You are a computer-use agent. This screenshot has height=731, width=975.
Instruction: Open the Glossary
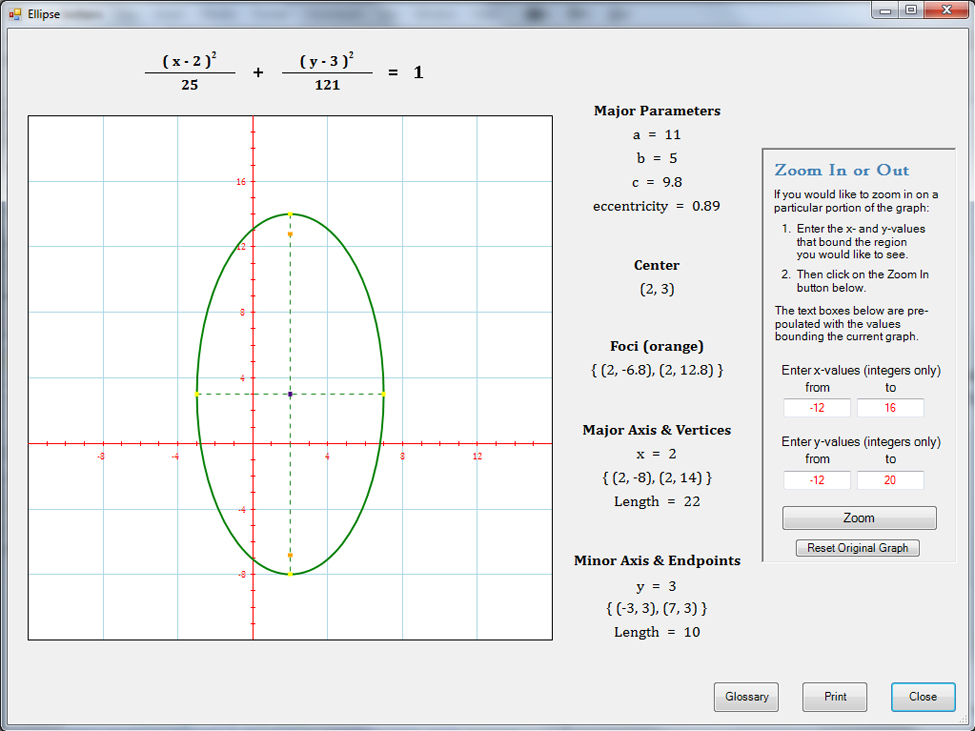click(746, 697)
